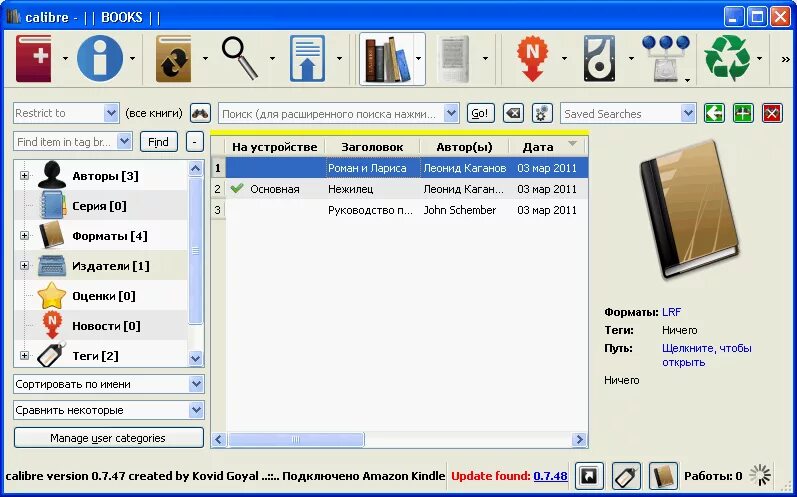Click the Find button
The image size is (797, 497).
click(159, 142)
